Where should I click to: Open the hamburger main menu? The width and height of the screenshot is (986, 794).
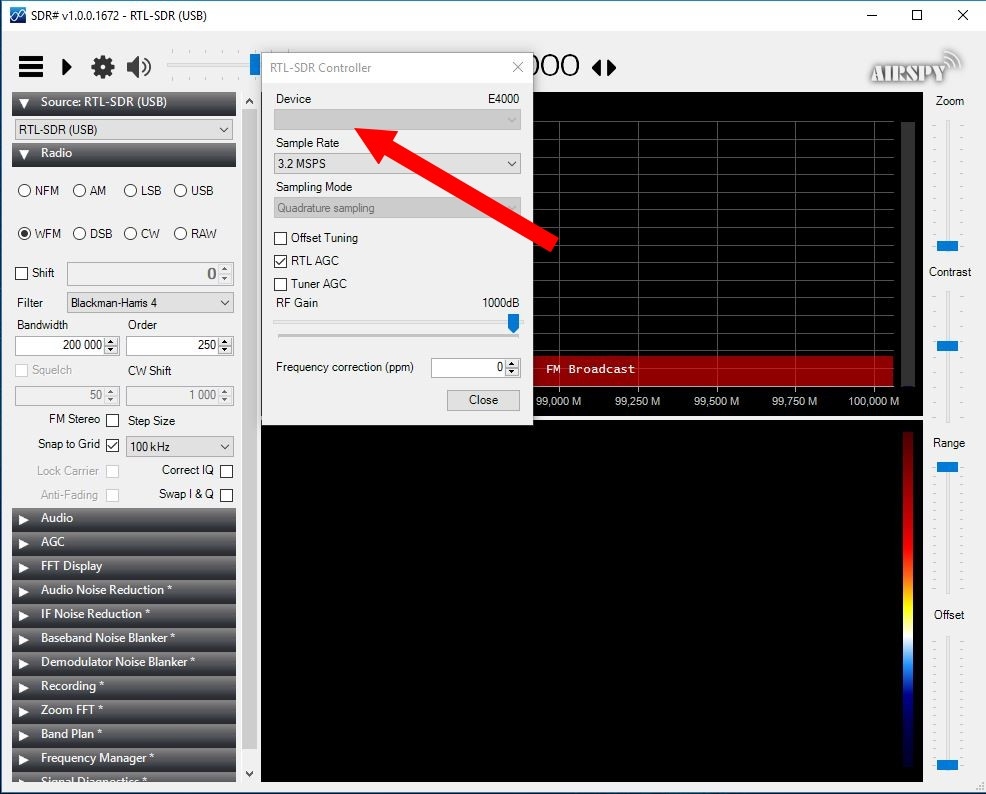pyautogui.click(x=31, y=67)
